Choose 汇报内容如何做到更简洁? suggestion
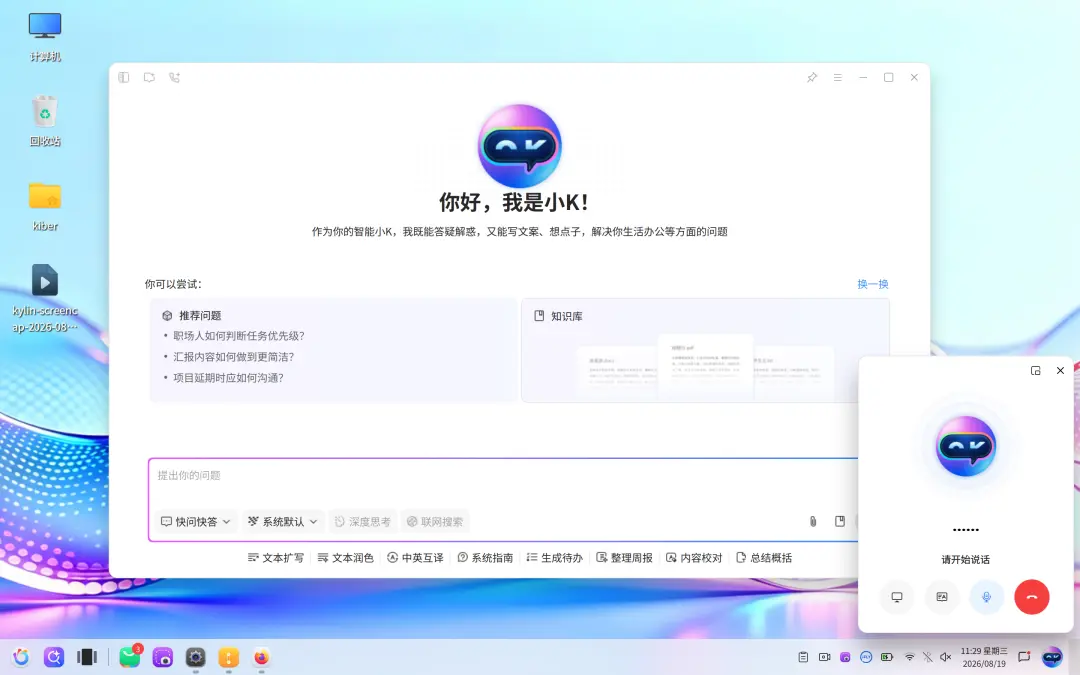 click(x=233, y=357)
